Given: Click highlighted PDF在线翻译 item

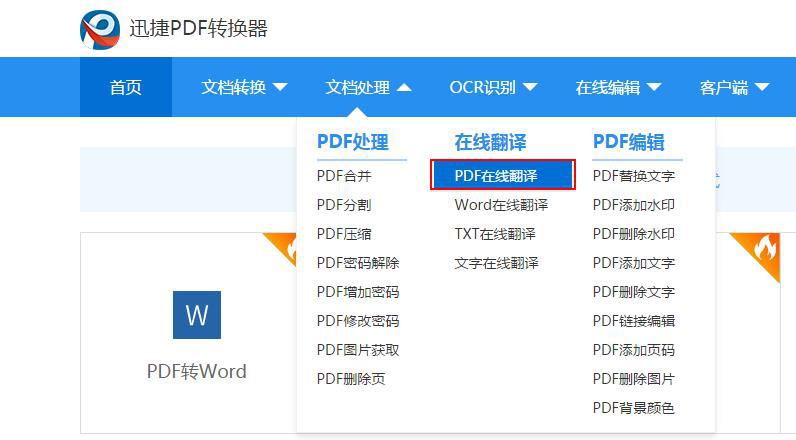Looking at the screenshot, I should click(503, 175).
